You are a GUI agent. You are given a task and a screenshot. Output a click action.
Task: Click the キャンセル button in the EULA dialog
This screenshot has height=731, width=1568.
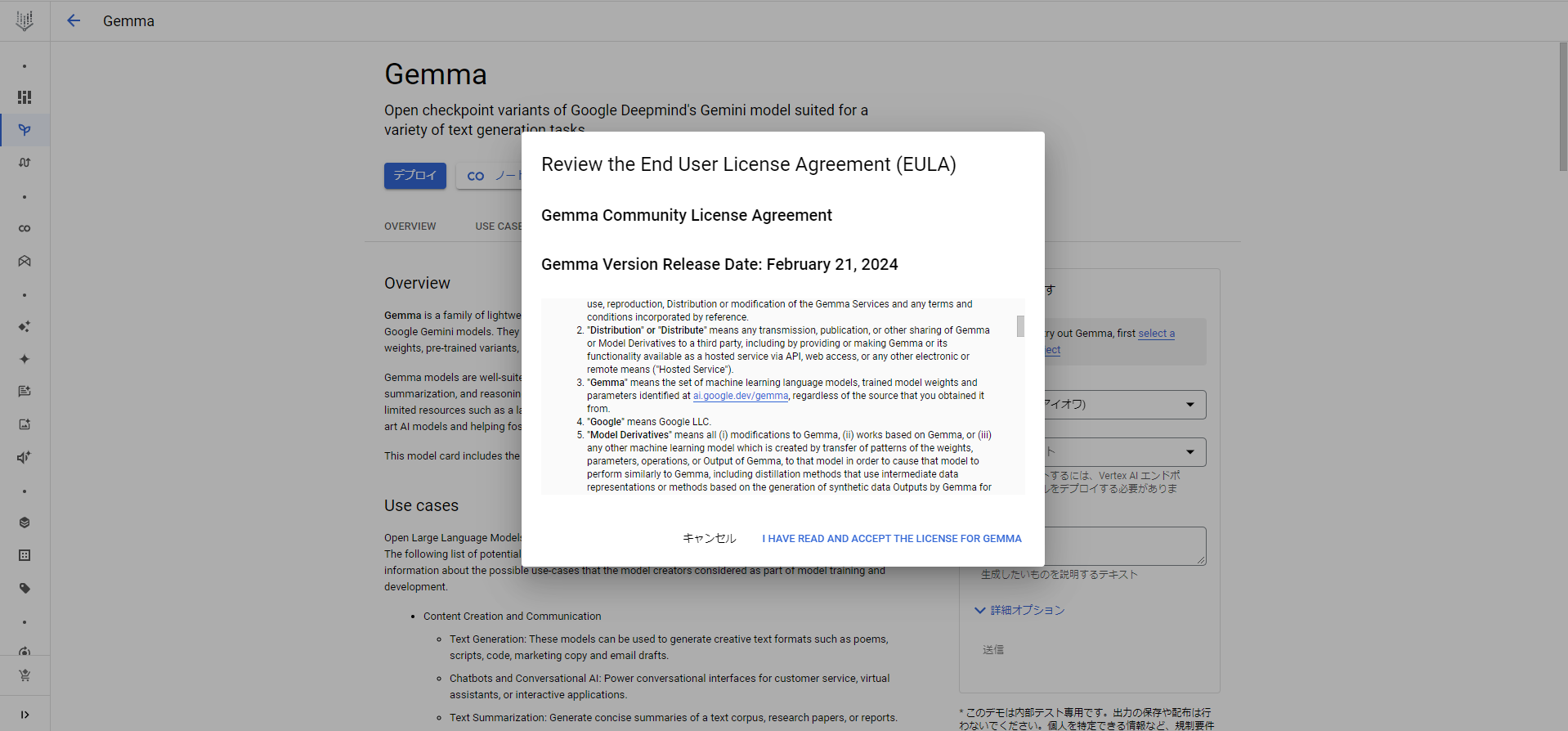pos(709,538)
